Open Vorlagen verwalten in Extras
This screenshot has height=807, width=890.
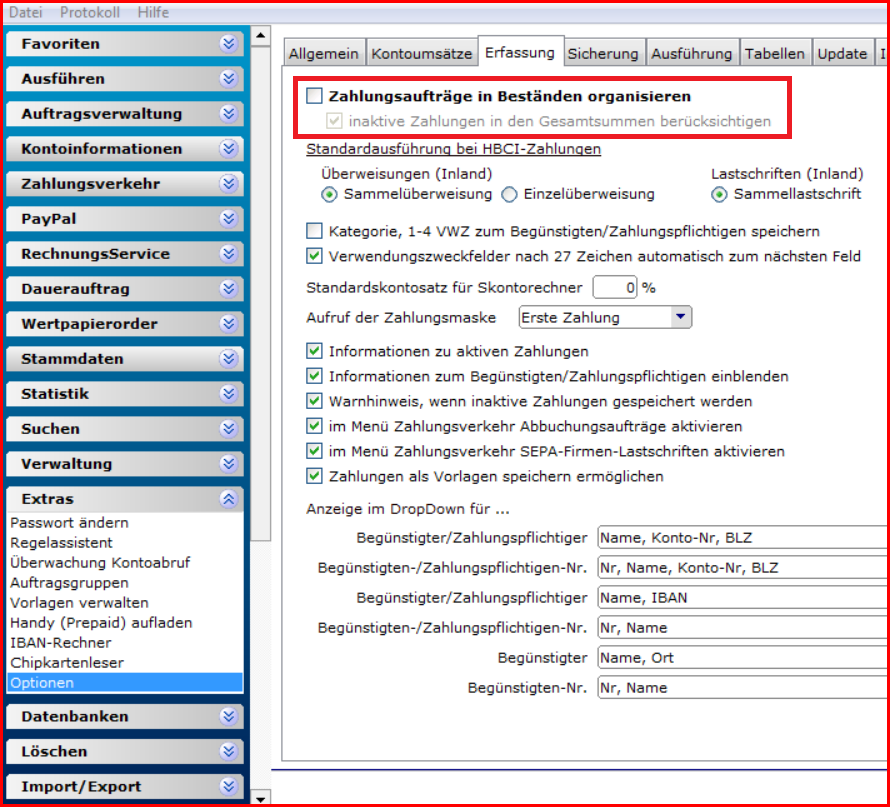coord(79,603)
